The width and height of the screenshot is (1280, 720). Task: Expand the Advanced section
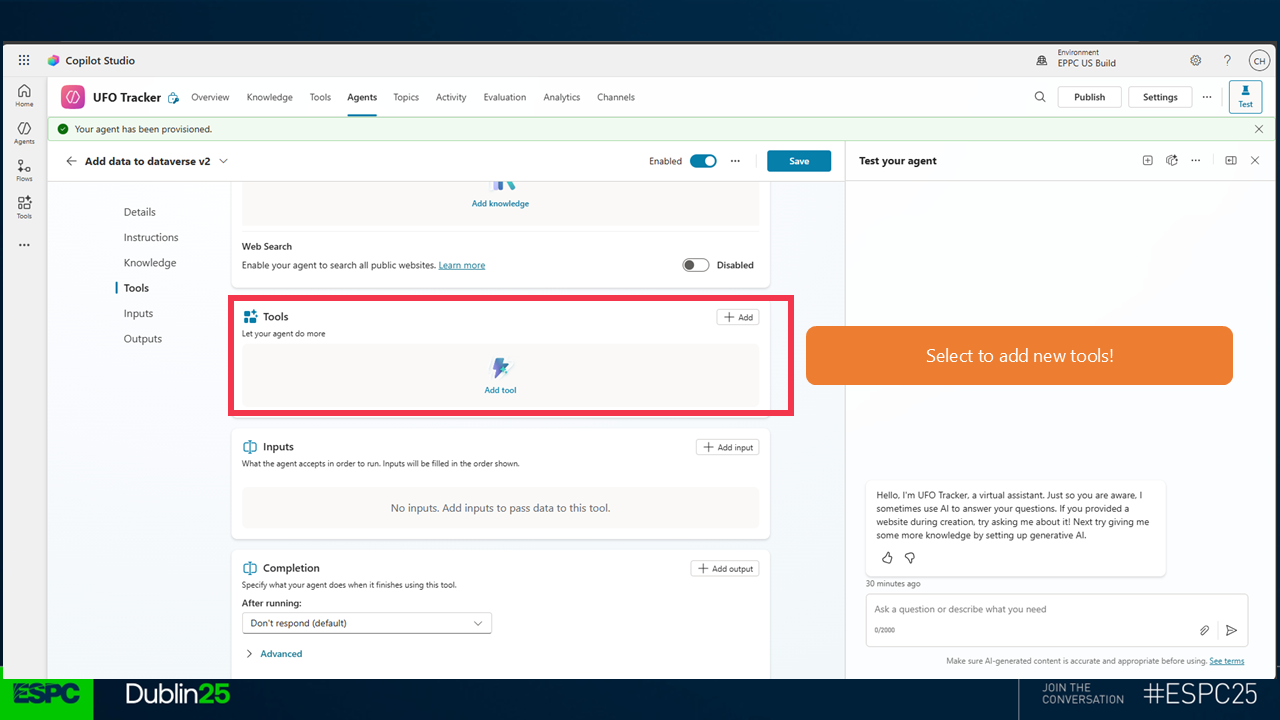click(x=274, y=654)
